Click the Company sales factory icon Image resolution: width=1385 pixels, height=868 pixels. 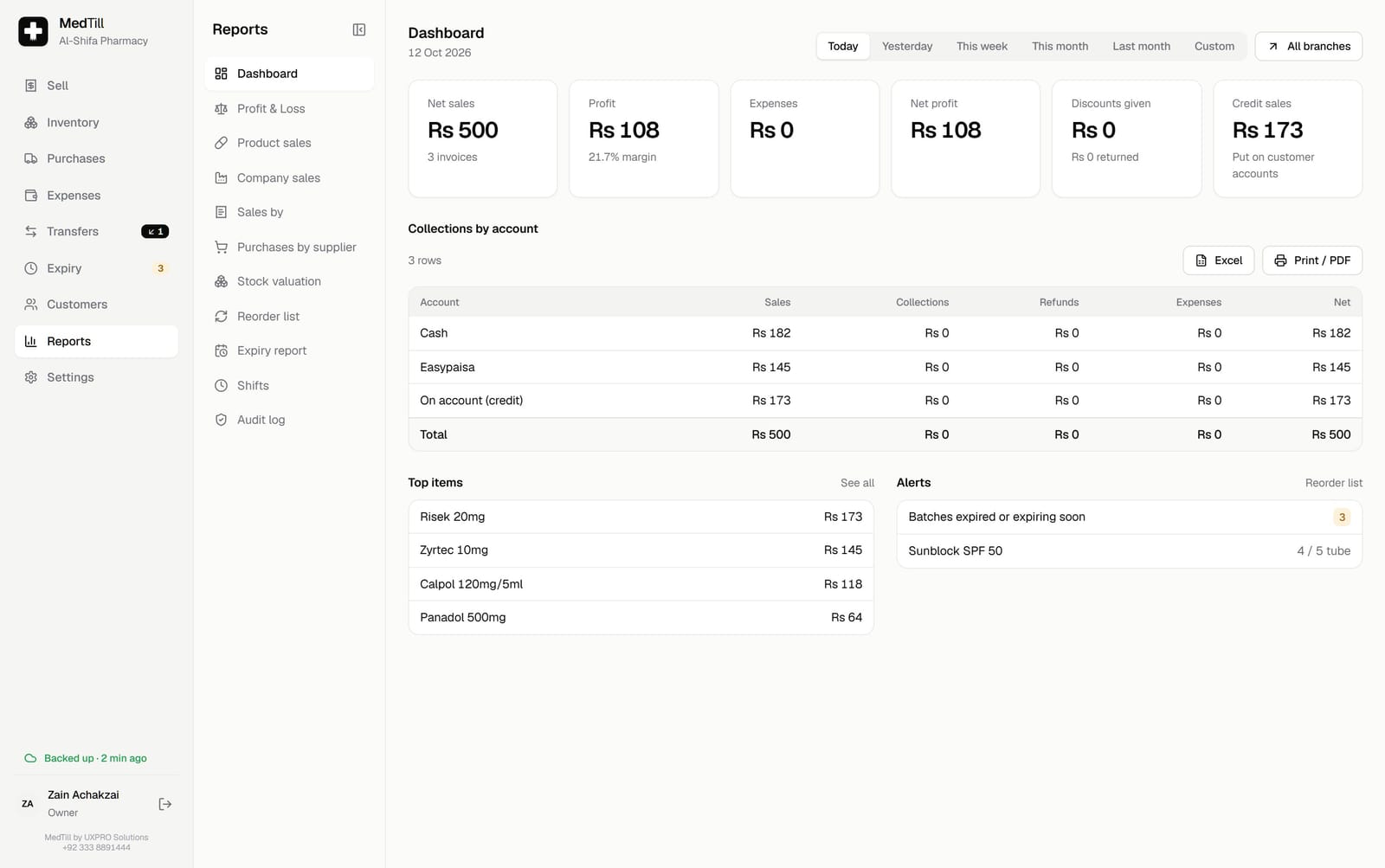tap(221, 177)
